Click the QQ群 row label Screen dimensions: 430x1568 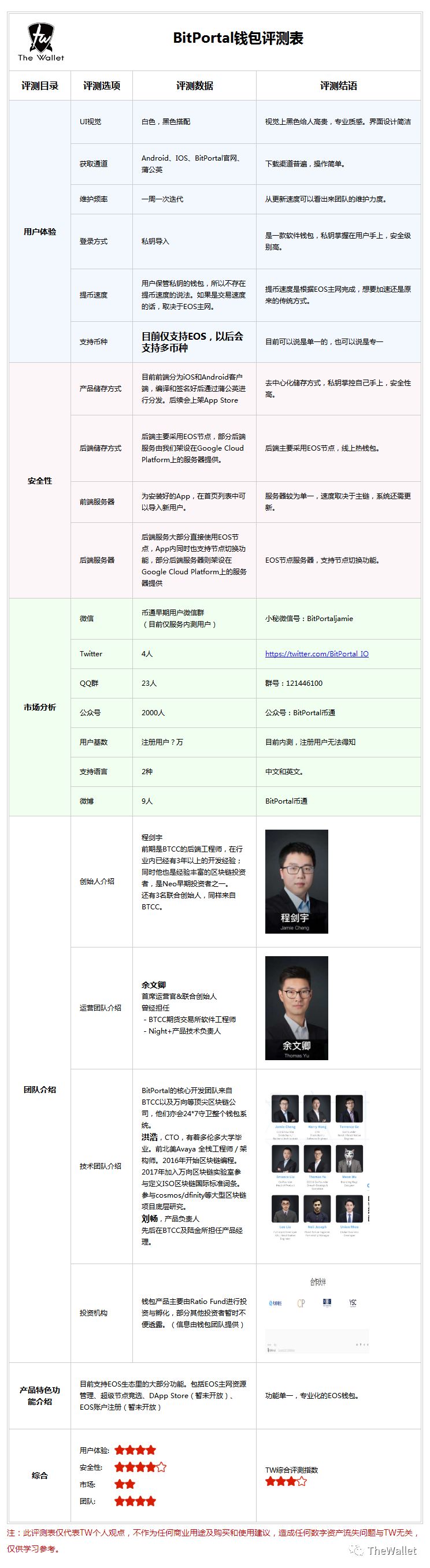[x=89, y=683]
